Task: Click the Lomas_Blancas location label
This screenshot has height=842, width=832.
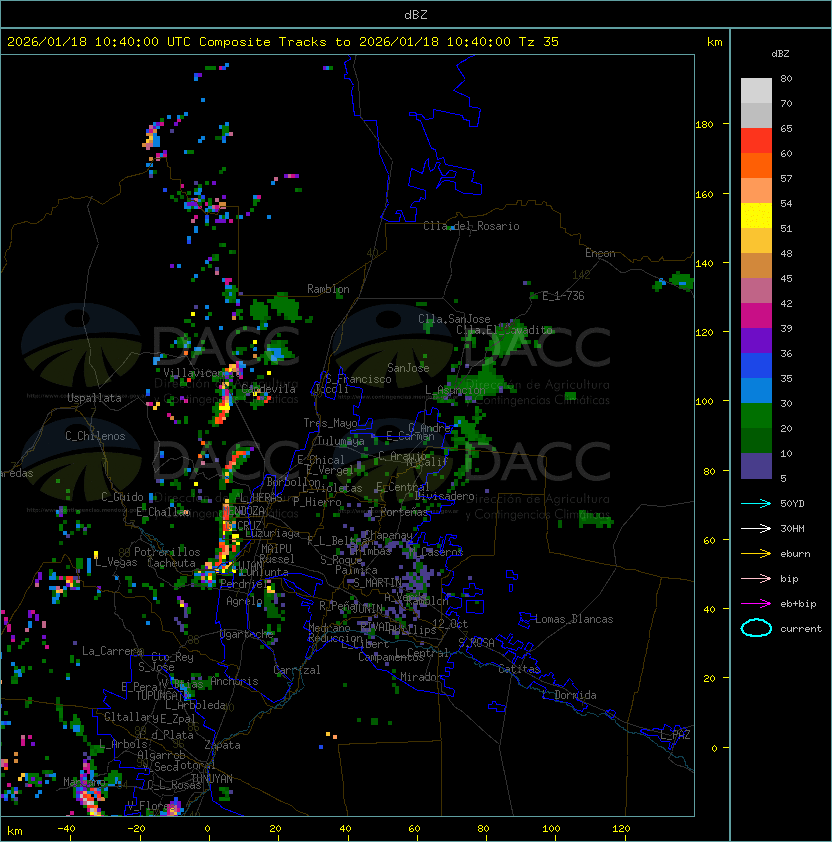Action: [x=574, y=619]
